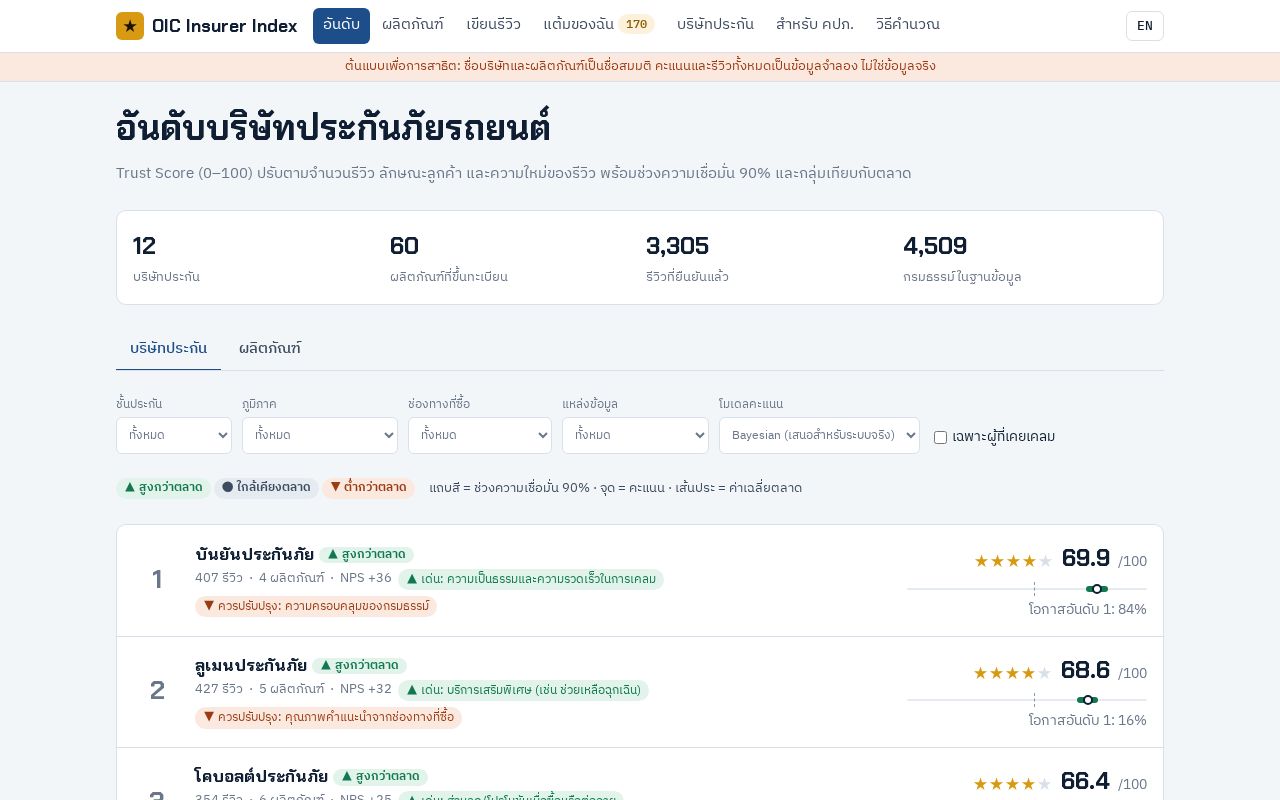This screenshot has height=800, width=1280.
Task: Click the score slider for ลูเมนประกันภัย
Action: pyautogui.click(x=1027, y=700)
